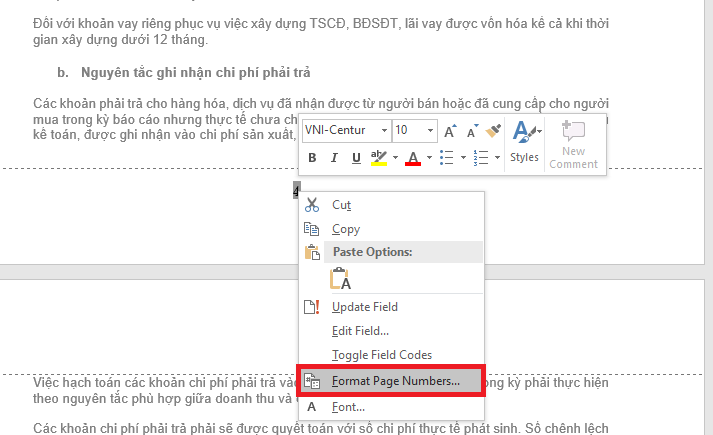Image resolution: width=713 pixels, height=435 pixels.
Task: Apply yellow text highlight color
Action: (379, 158)
